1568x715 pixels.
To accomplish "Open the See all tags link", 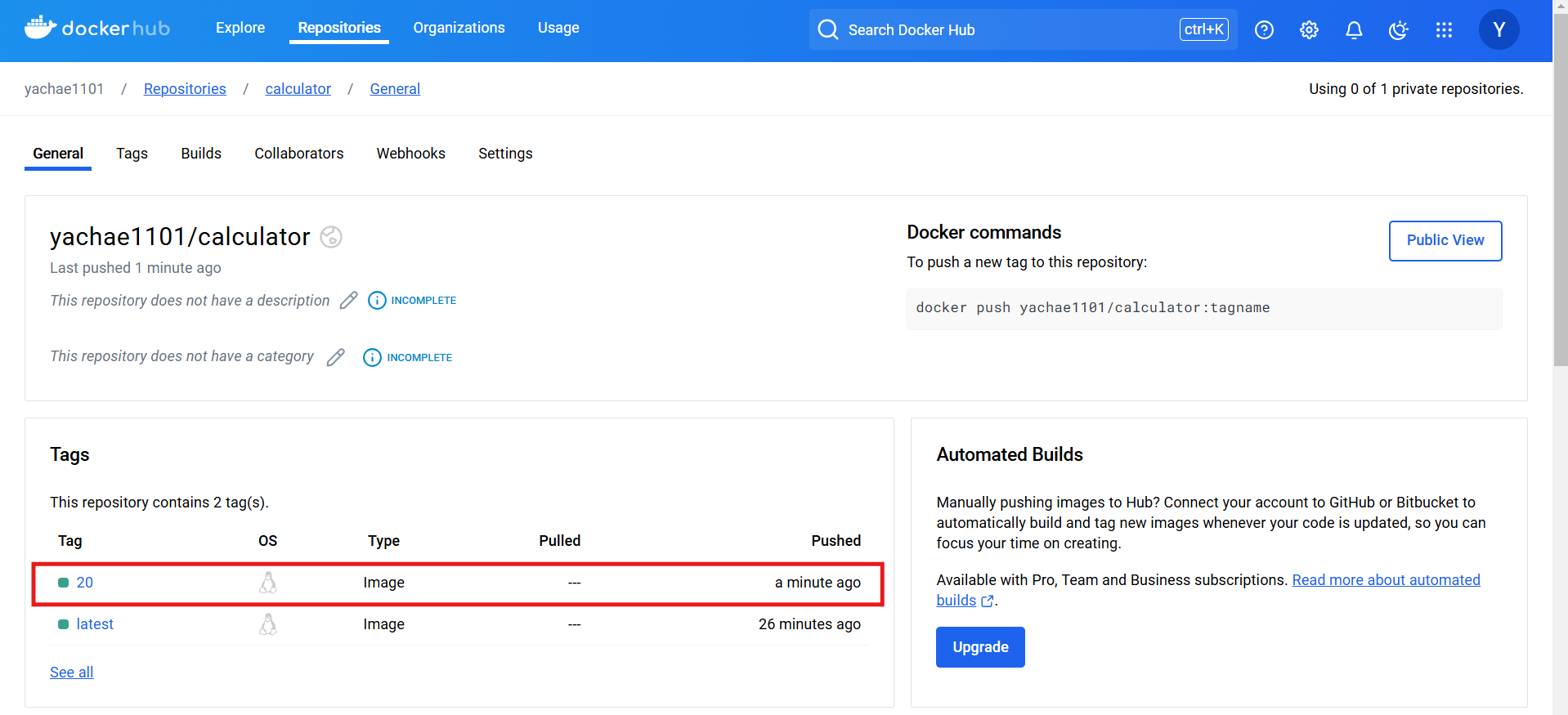I will tap(72, 673).
